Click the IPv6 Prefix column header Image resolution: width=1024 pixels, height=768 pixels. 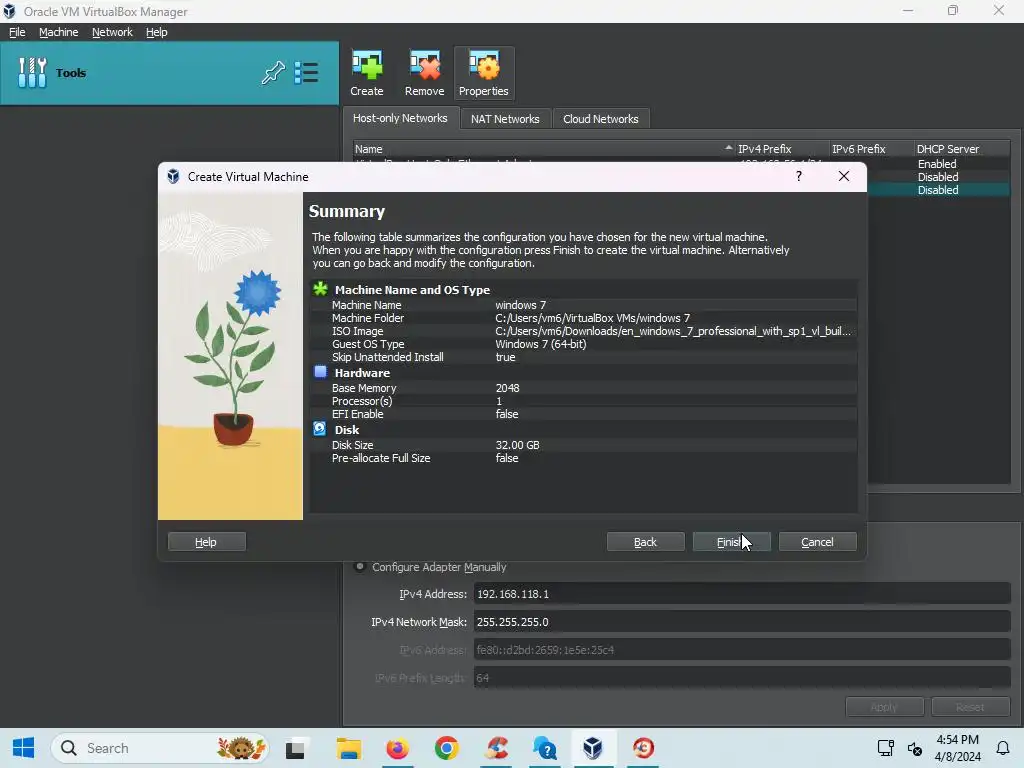(871, 149)
